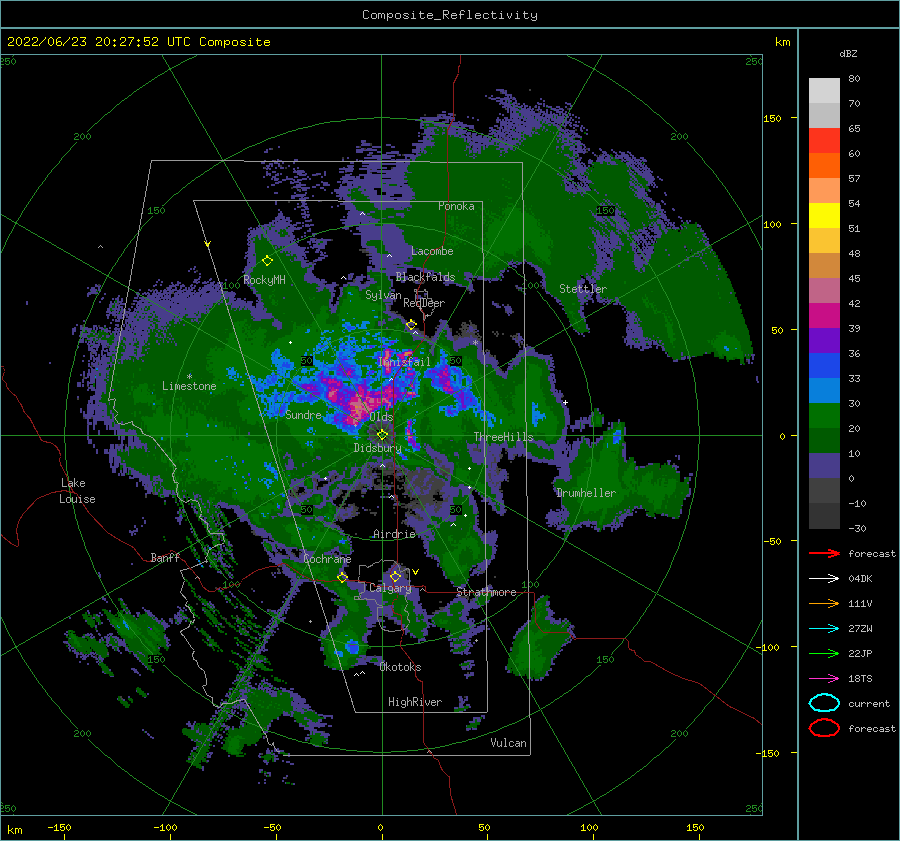Pick the bright green swatch in dBZ scale
The height and width of the screenshot is (841, 900).
click(x=824, y=416)
